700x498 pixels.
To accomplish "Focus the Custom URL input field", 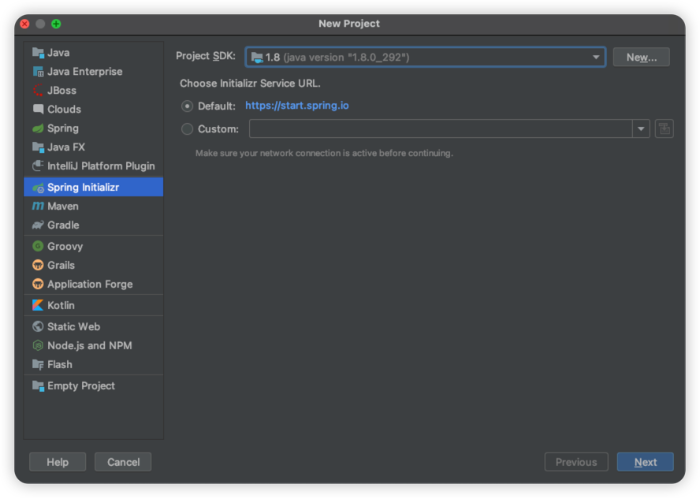I will (441, 129).
